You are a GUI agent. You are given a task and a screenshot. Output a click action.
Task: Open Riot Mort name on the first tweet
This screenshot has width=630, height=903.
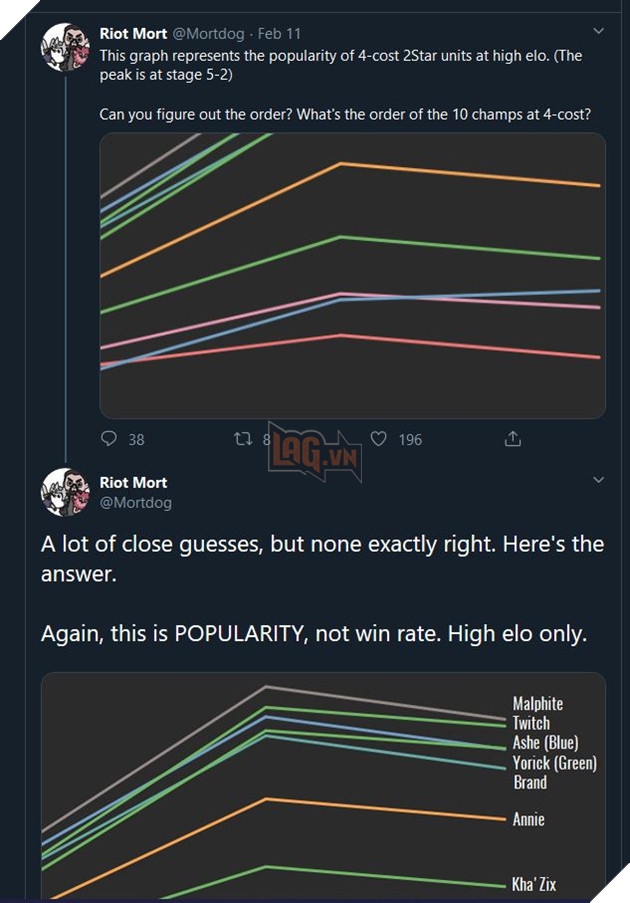[133, 34]
